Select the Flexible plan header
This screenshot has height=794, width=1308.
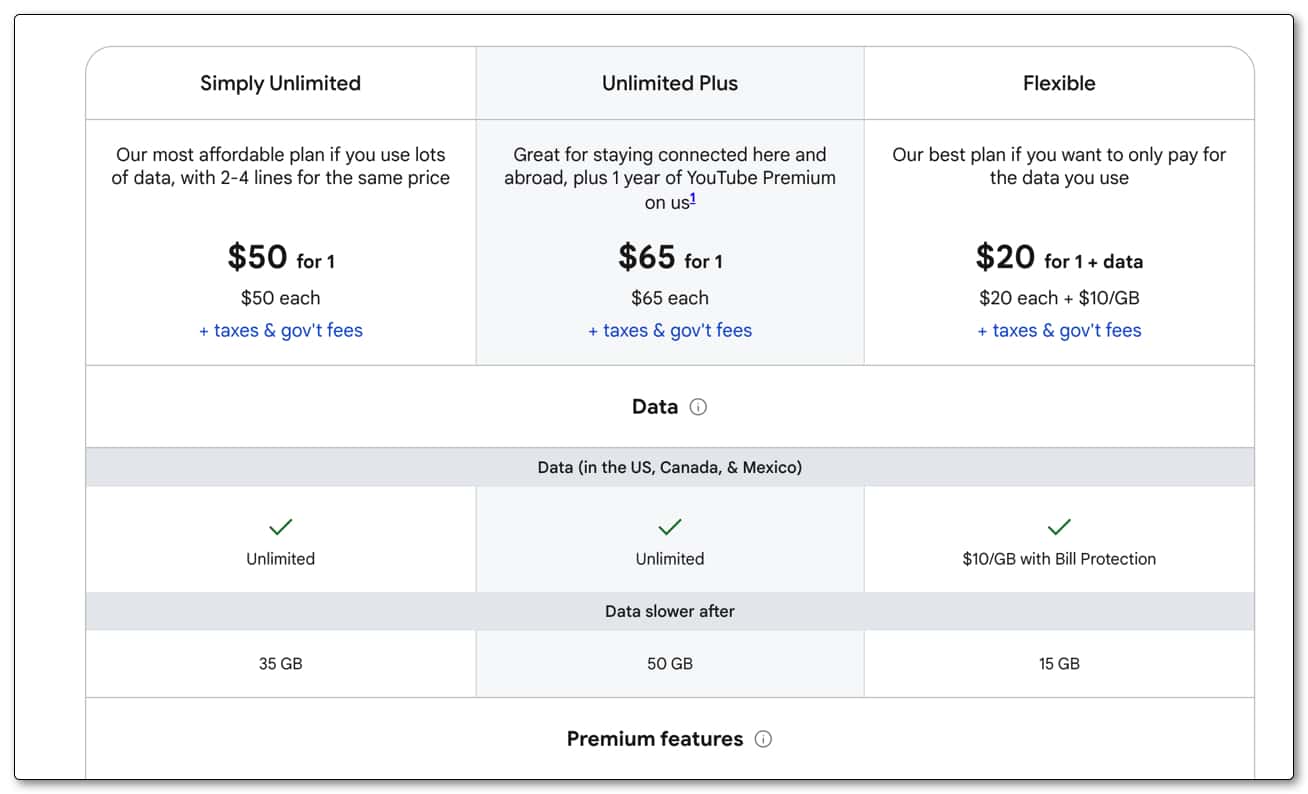point(1059,83)
